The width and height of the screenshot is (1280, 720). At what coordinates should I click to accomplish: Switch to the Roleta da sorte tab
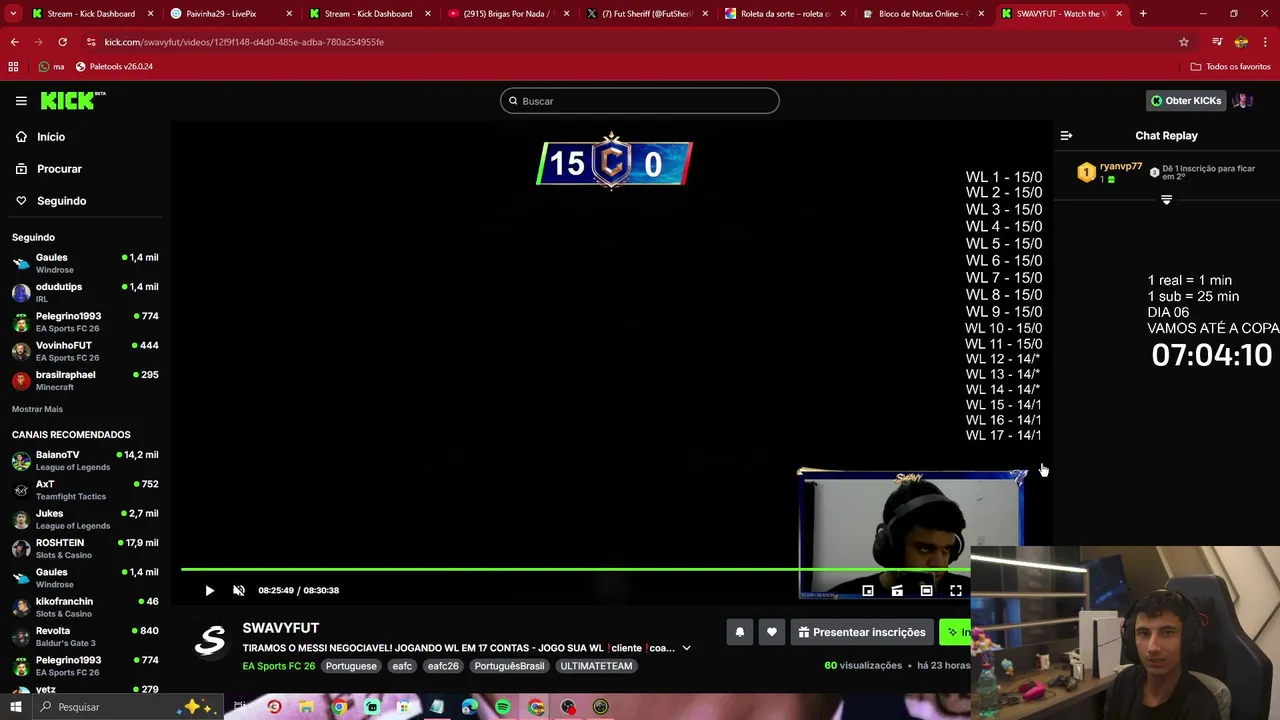785,13
